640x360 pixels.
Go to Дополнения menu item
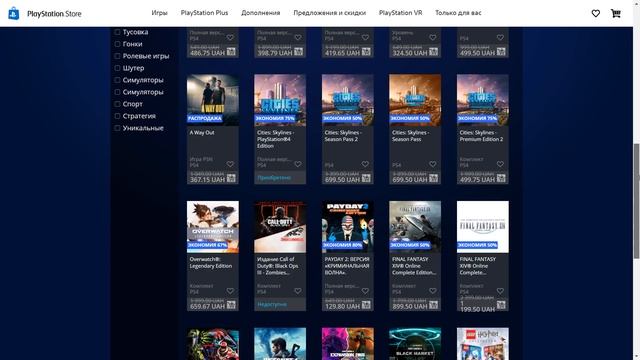260,13
